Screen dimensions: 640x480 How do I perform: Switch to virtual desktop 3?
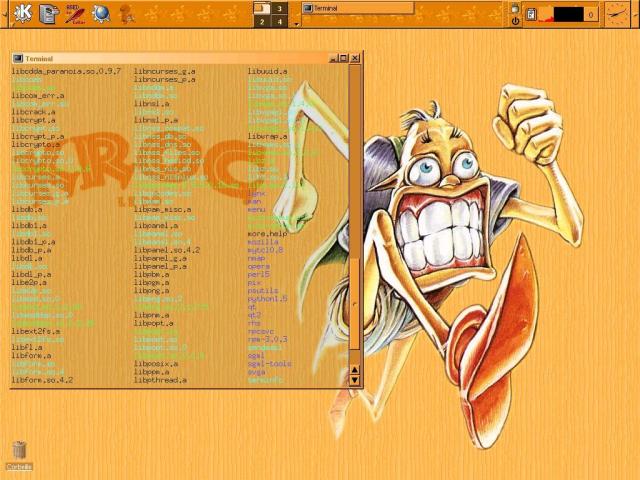[x=280, y=8]
